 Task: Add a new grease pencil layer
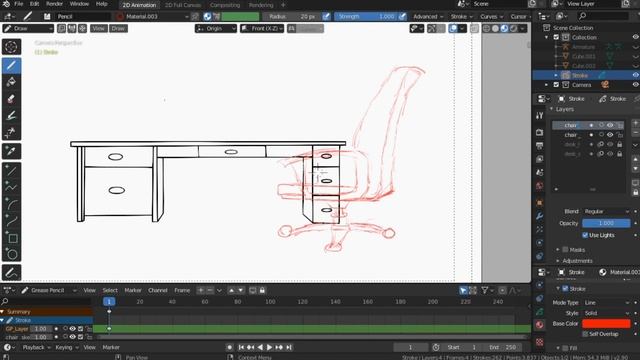[x=636, y=123]
